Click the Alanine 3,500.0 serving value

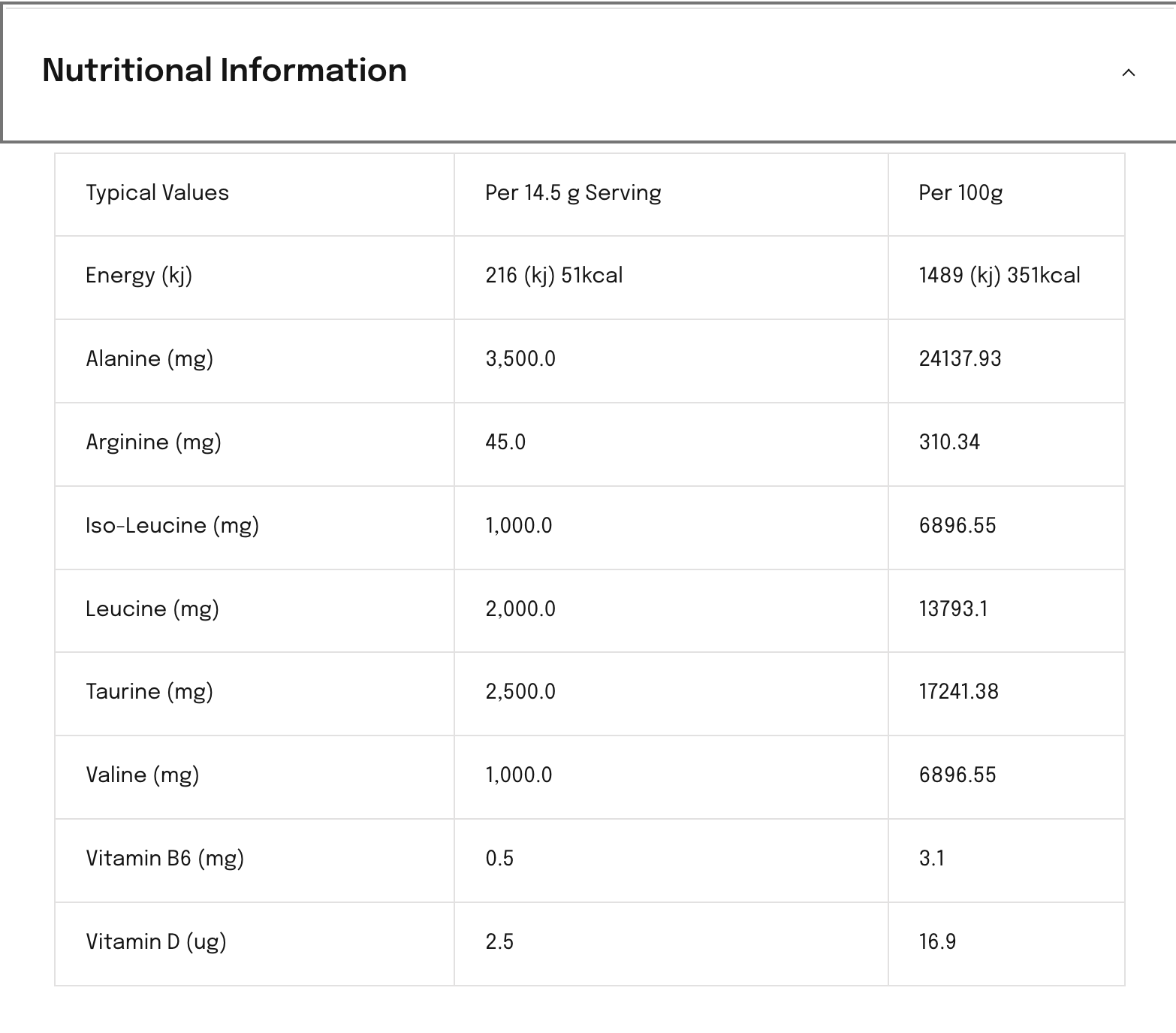[x=520, y=359]
